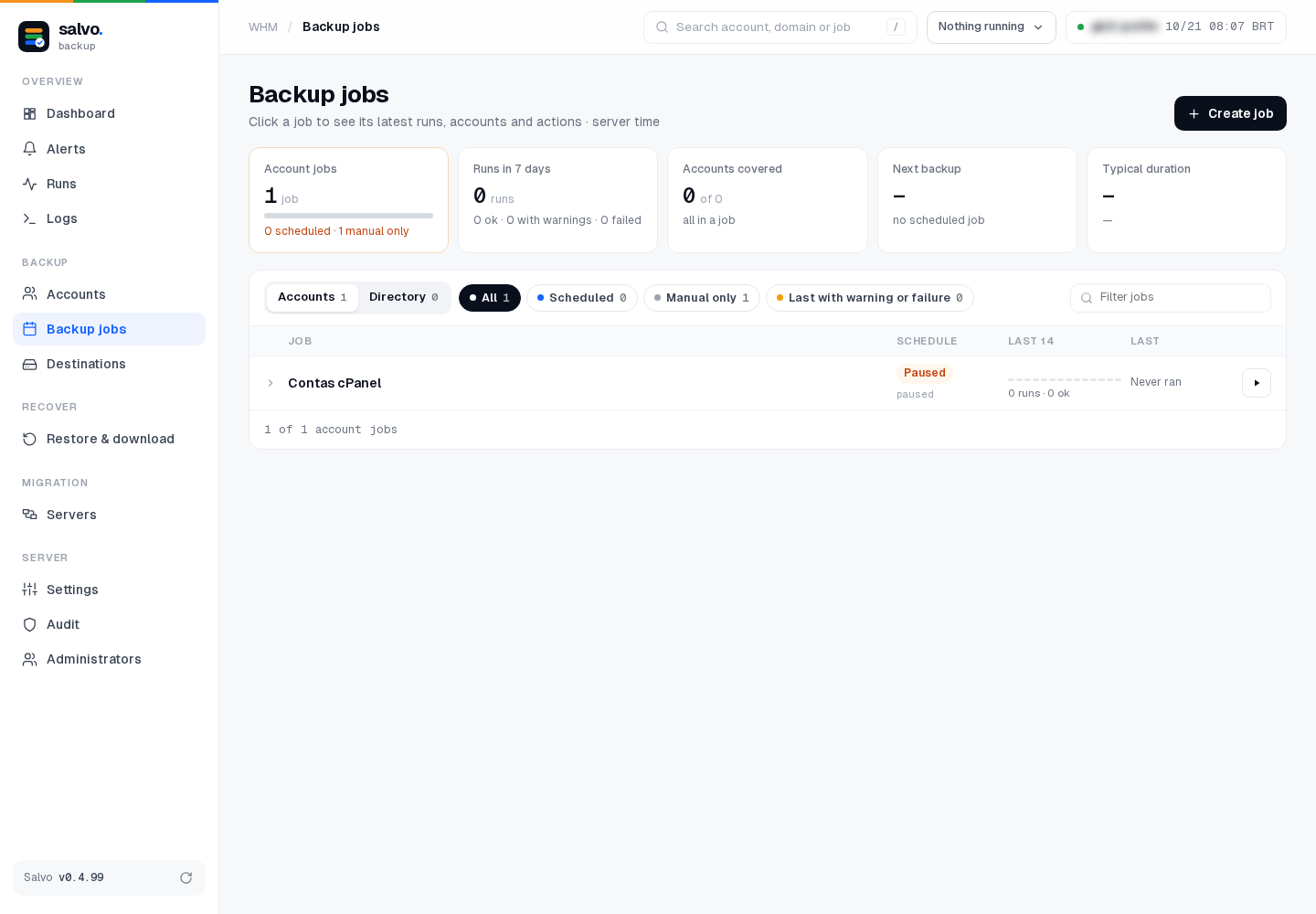The image size is (1316, 914).
Task: Open Dashboard from the sidebar
Action: [x=109, y=113]
